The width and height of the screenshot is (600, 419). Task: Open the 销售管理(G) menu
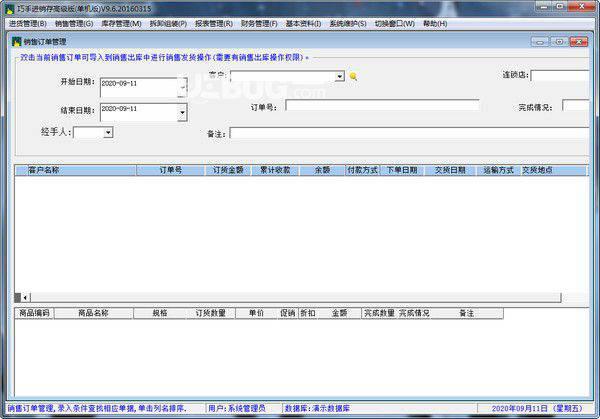[74, 24]
